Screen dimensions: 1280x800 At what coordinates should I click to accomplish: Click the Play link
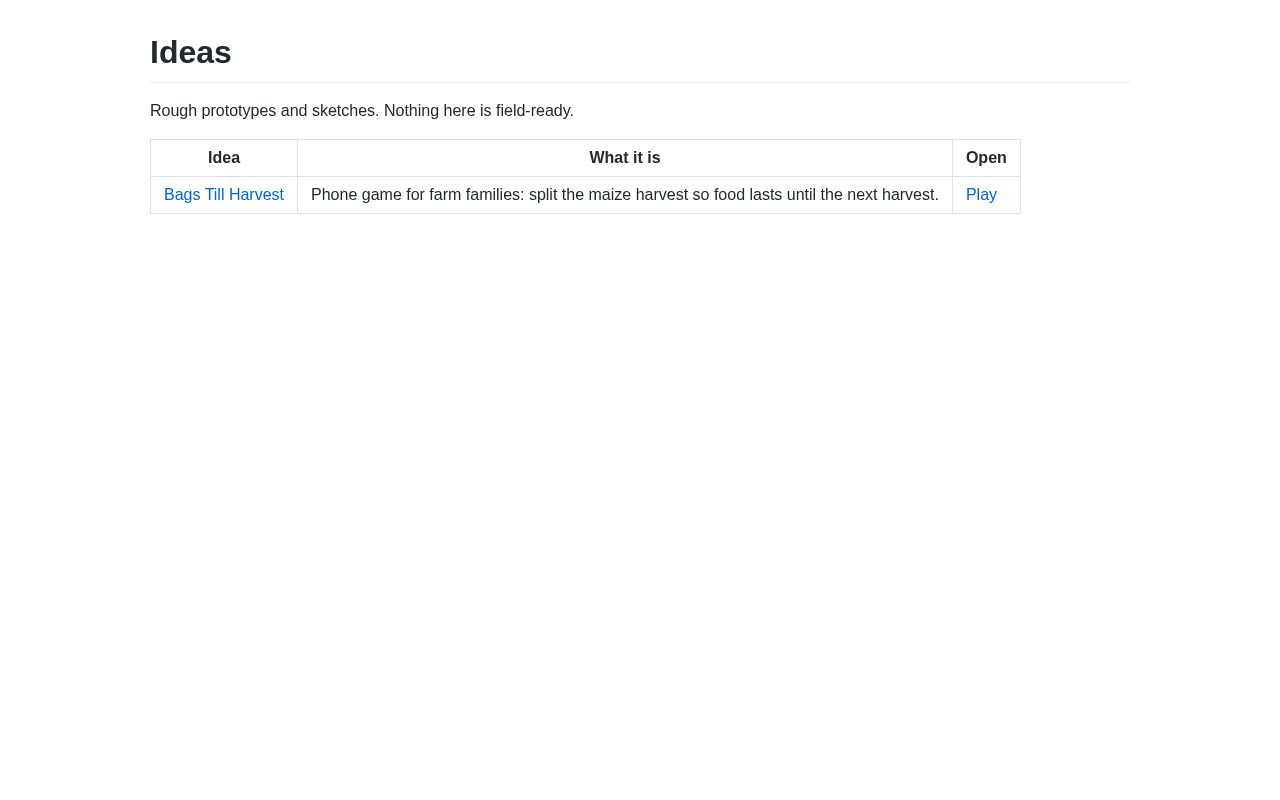(x=981, y=195)
